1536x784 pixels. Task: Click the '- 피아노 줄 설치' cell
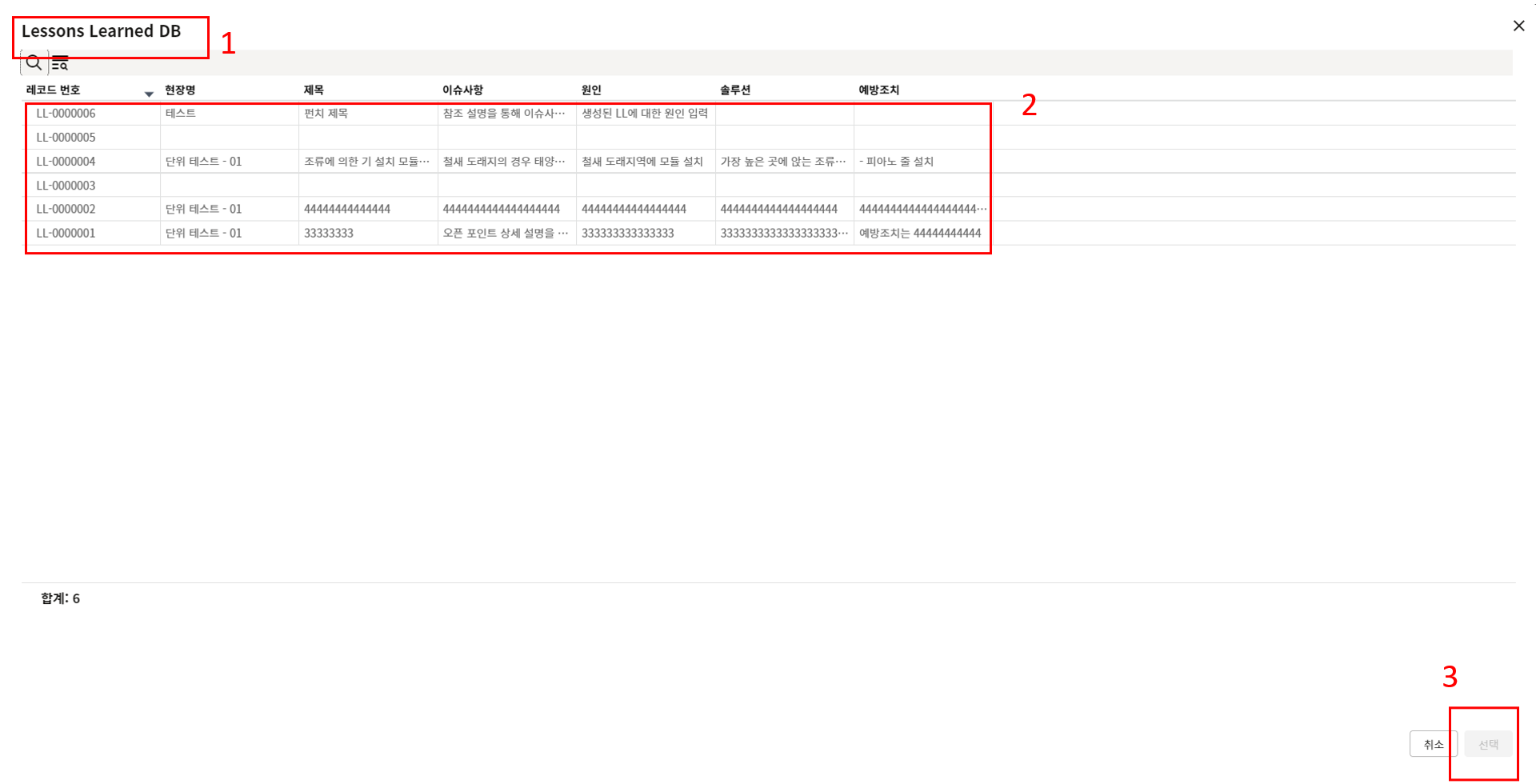click(x=896, y=162)
